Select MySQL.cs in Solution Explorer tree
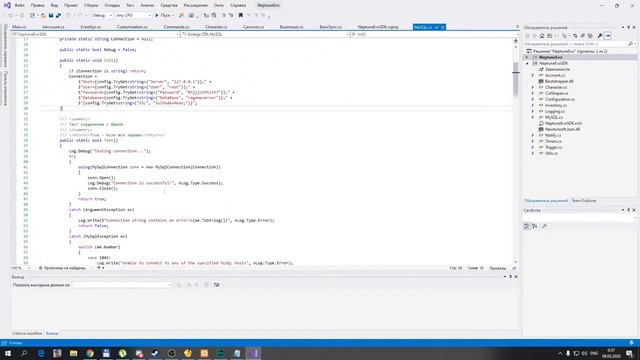 554,117
